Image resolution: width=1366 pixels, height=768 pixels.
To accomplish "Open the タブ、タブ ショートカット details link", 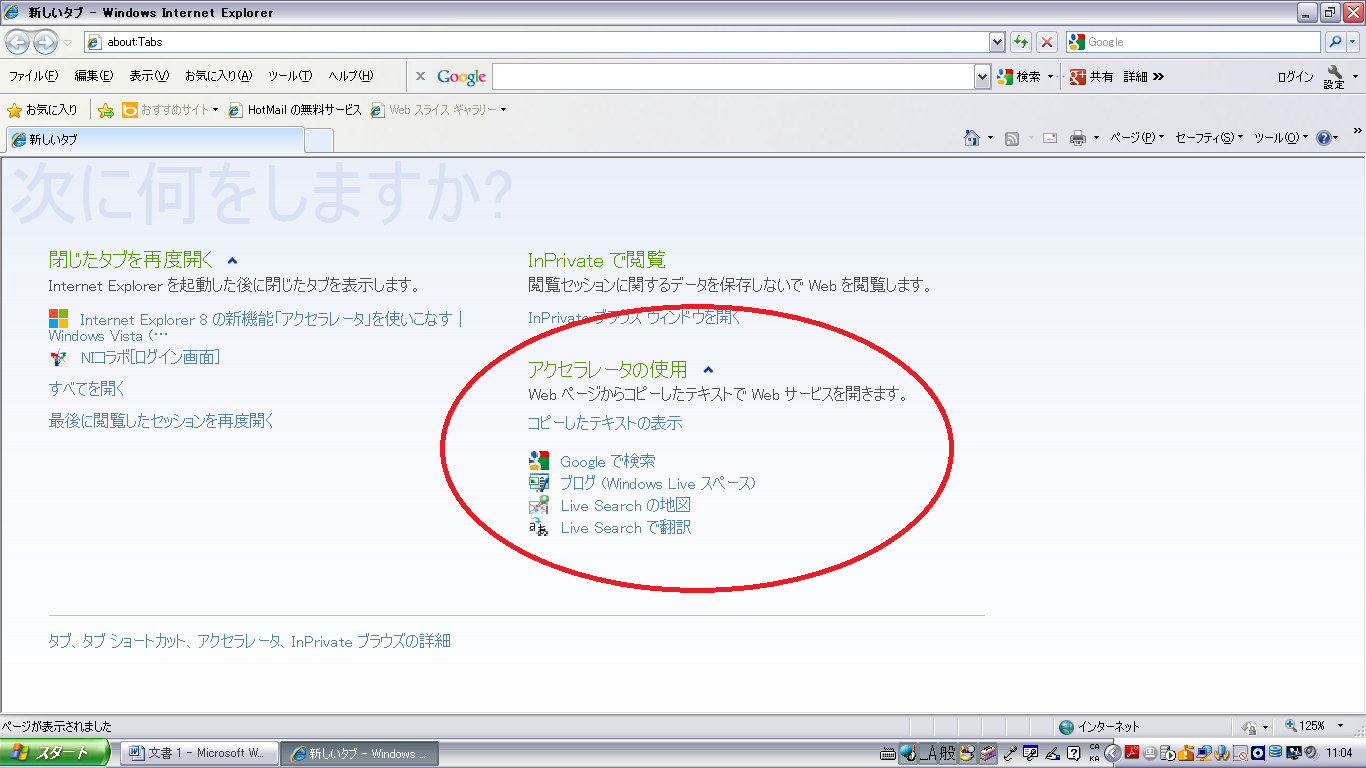I will click(x=249, y=641).
